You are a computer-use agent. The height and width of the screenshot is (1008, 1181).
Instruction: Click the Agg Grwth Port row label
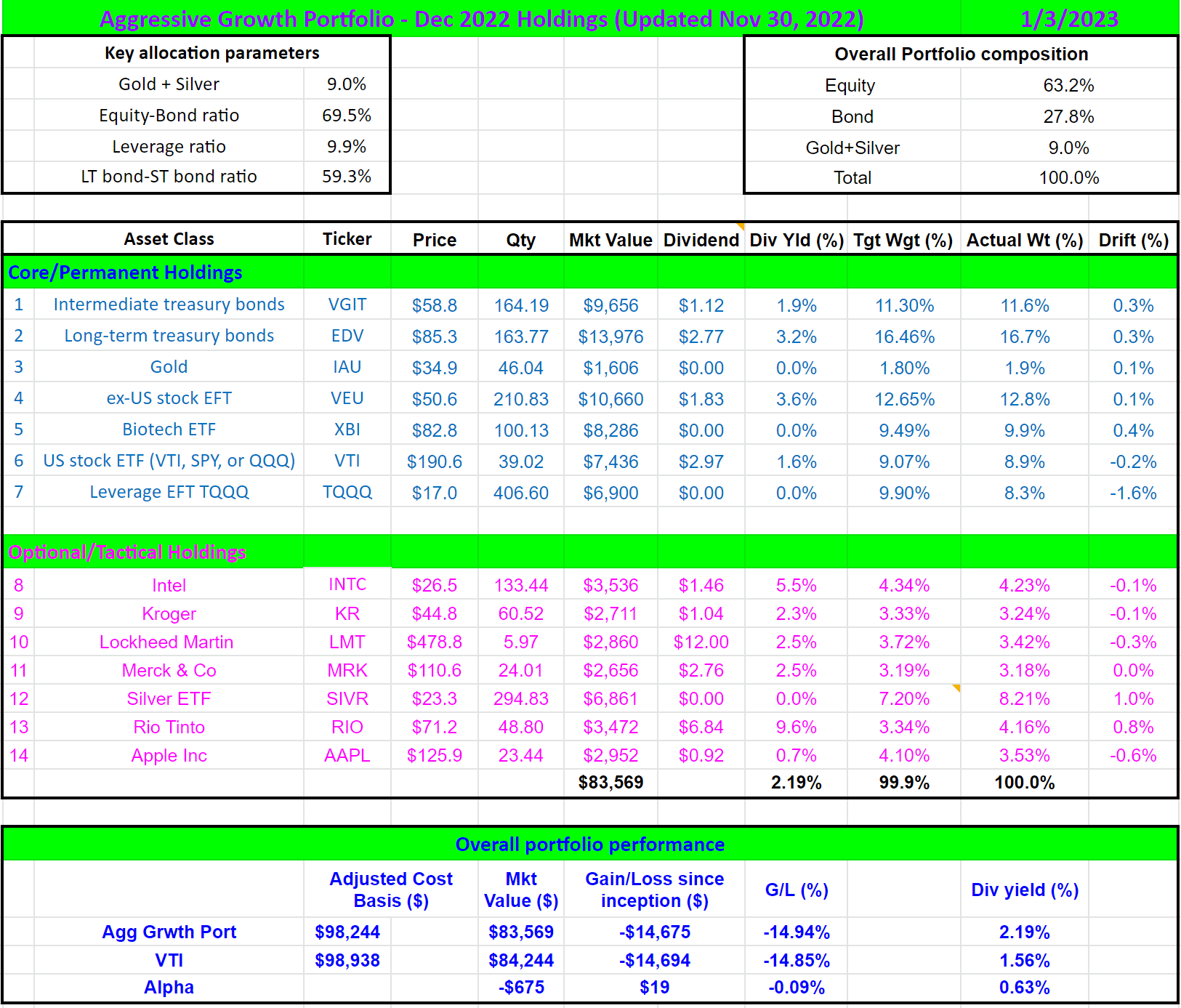click(169, 932)
